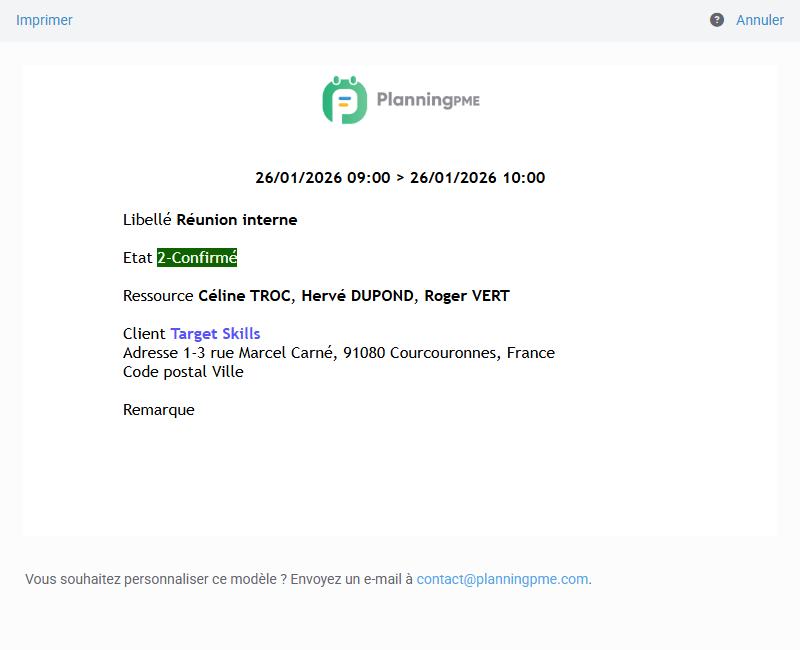This screenshot has height=650, width=800.
Task: Click the Libellé field label
Action: click(147, 220)
